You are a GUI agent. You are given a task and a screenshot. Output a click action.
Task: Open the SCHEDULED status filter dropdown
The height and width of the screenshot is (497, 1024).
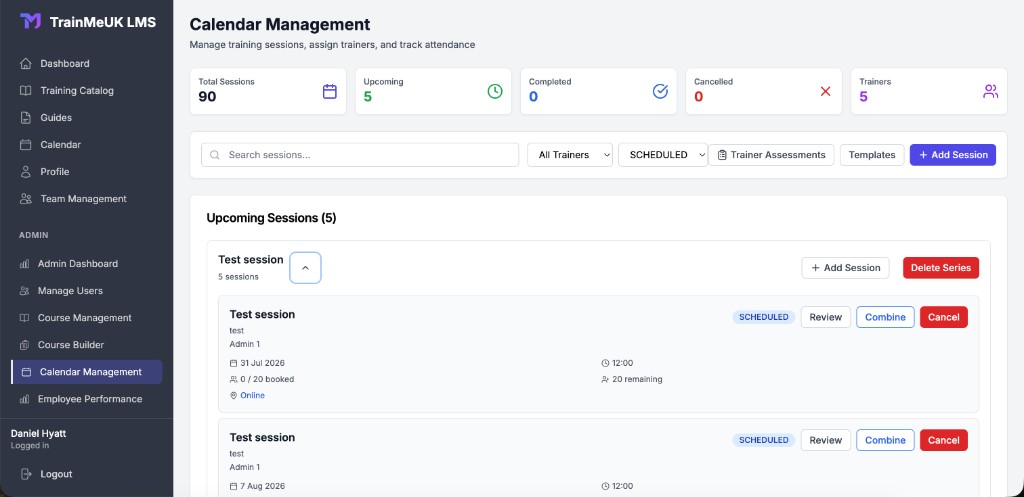point(663,155)
